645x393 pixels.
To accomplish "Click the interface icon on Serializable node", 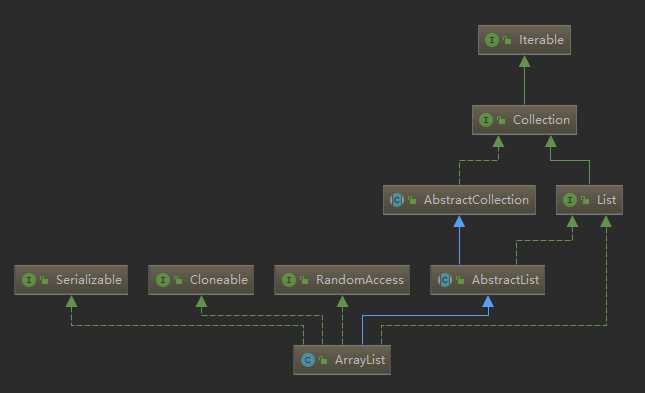I will click(x=29, y=280).
